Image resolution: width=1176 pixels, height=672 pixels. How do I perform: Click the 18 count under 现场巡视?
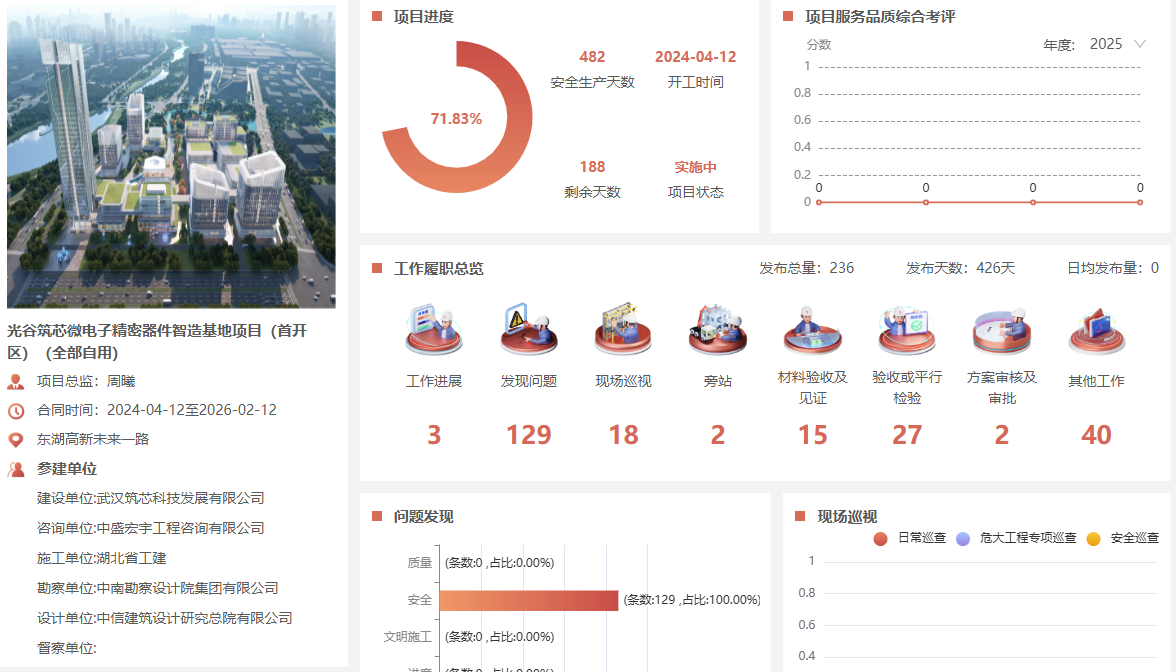[623, 435]
